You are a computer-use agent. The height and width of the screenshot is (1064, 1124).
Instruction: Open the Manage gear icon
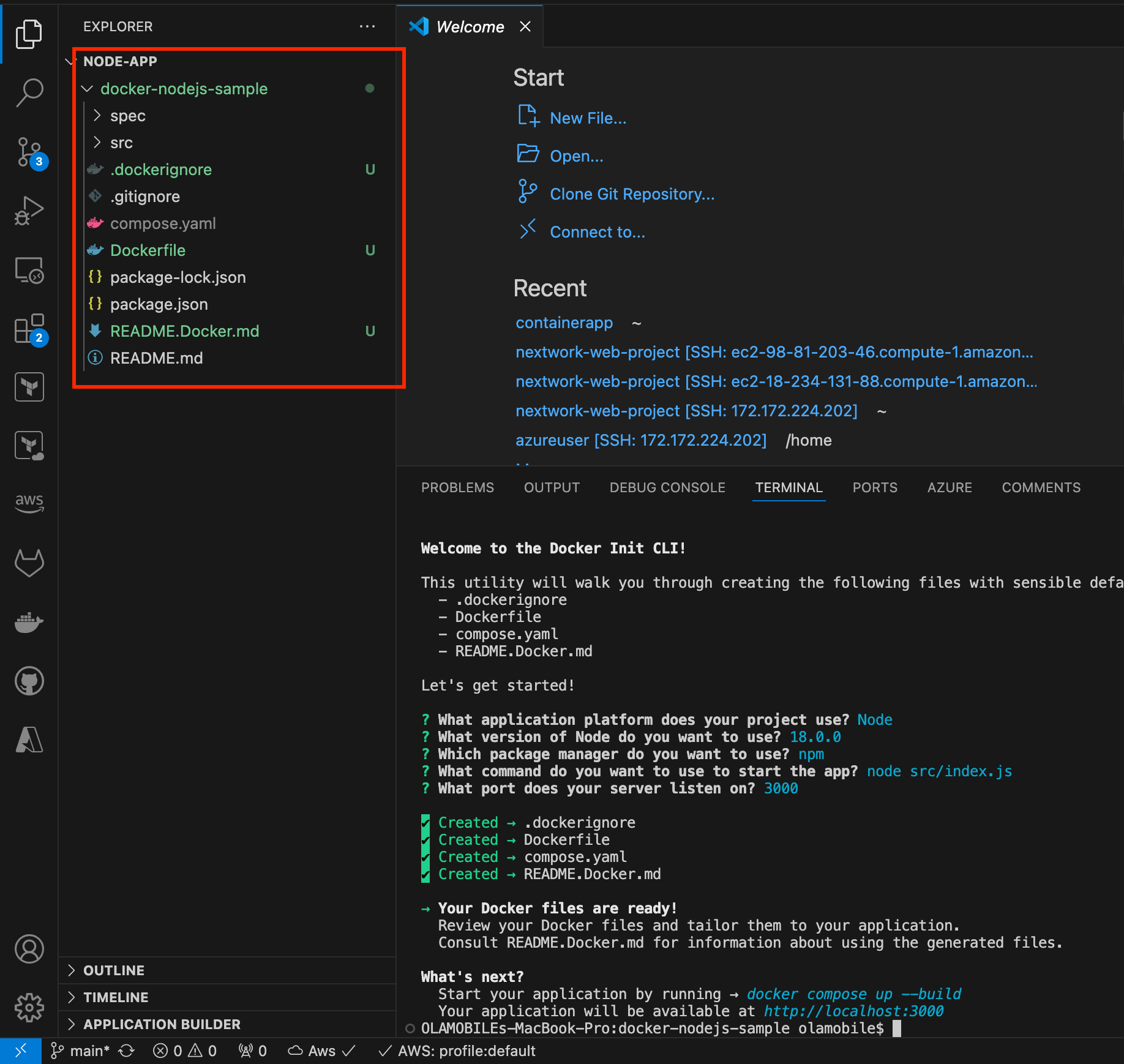(29, 1007)
